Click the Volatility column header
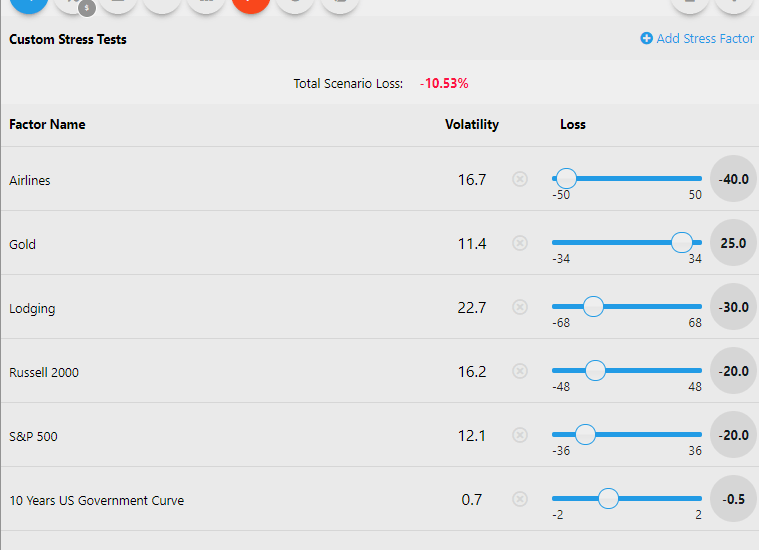The image size is (759, 550). pos(472,125)
